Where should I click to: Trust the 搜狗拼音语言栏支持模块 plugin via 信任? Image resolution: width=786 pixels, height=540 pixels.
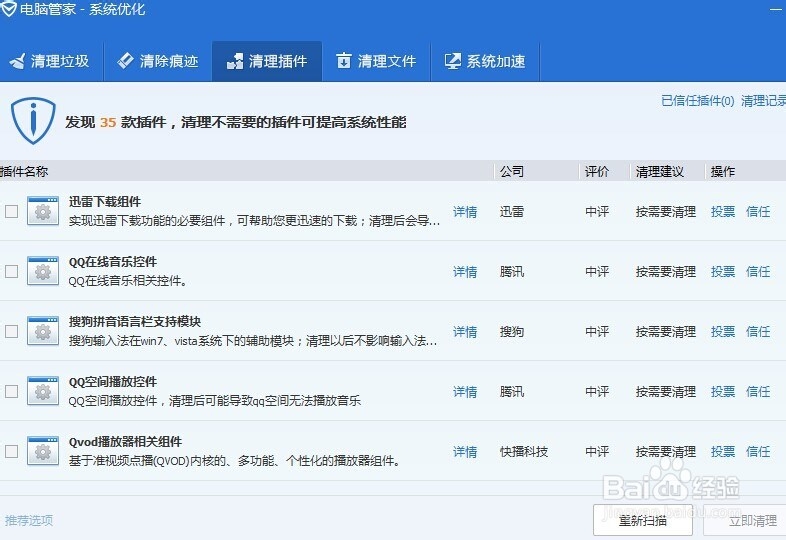click(758, 331)
